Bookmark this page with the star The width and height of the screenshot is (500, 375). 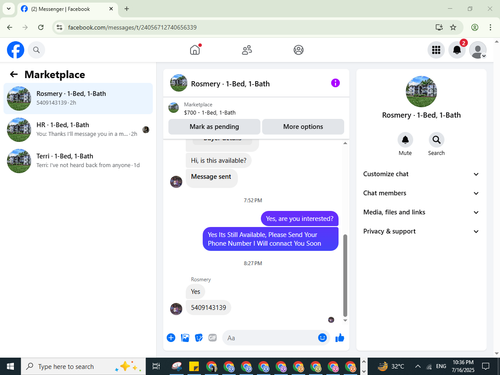tap(453, 27)
